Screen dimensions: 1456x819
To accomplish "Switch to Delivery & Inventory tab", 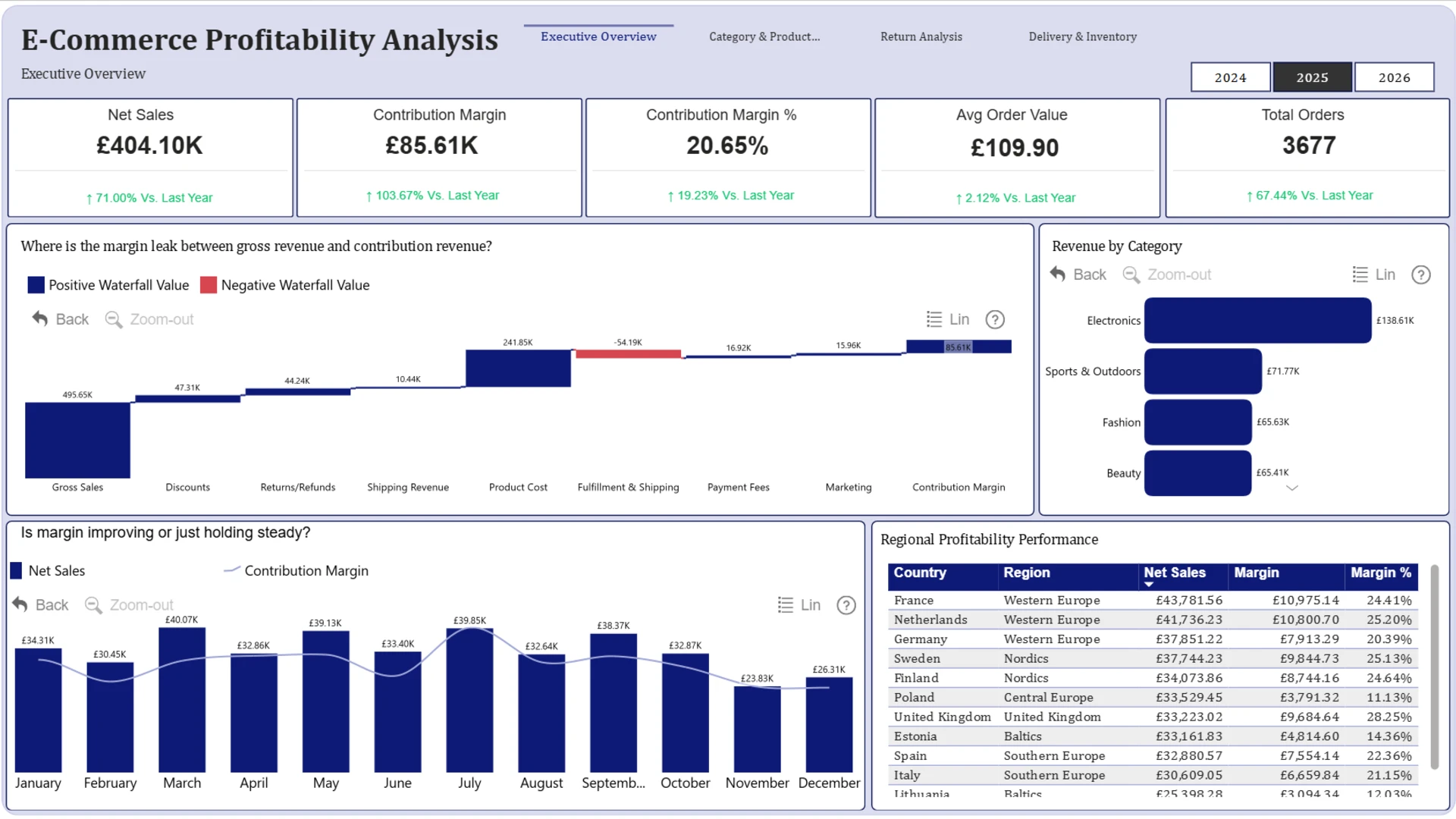I will (1082, 36).
